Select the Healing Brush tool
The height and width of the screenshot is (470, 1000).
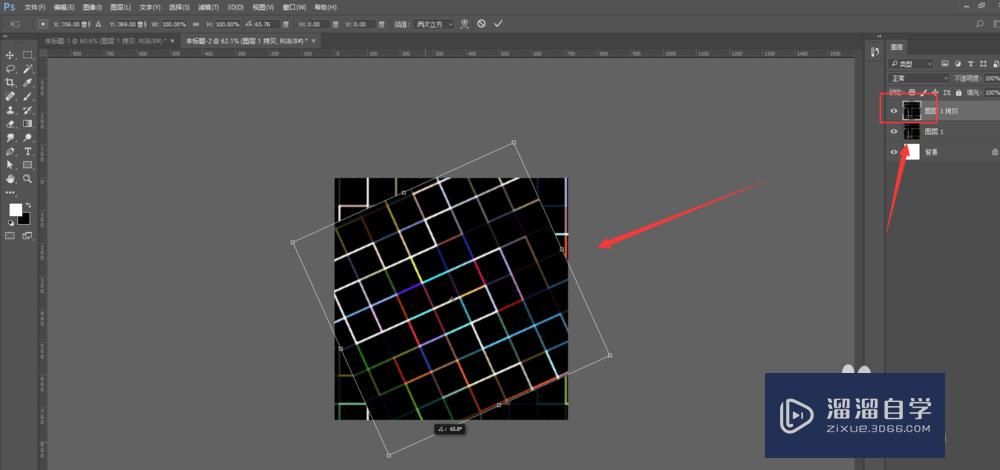10,97
